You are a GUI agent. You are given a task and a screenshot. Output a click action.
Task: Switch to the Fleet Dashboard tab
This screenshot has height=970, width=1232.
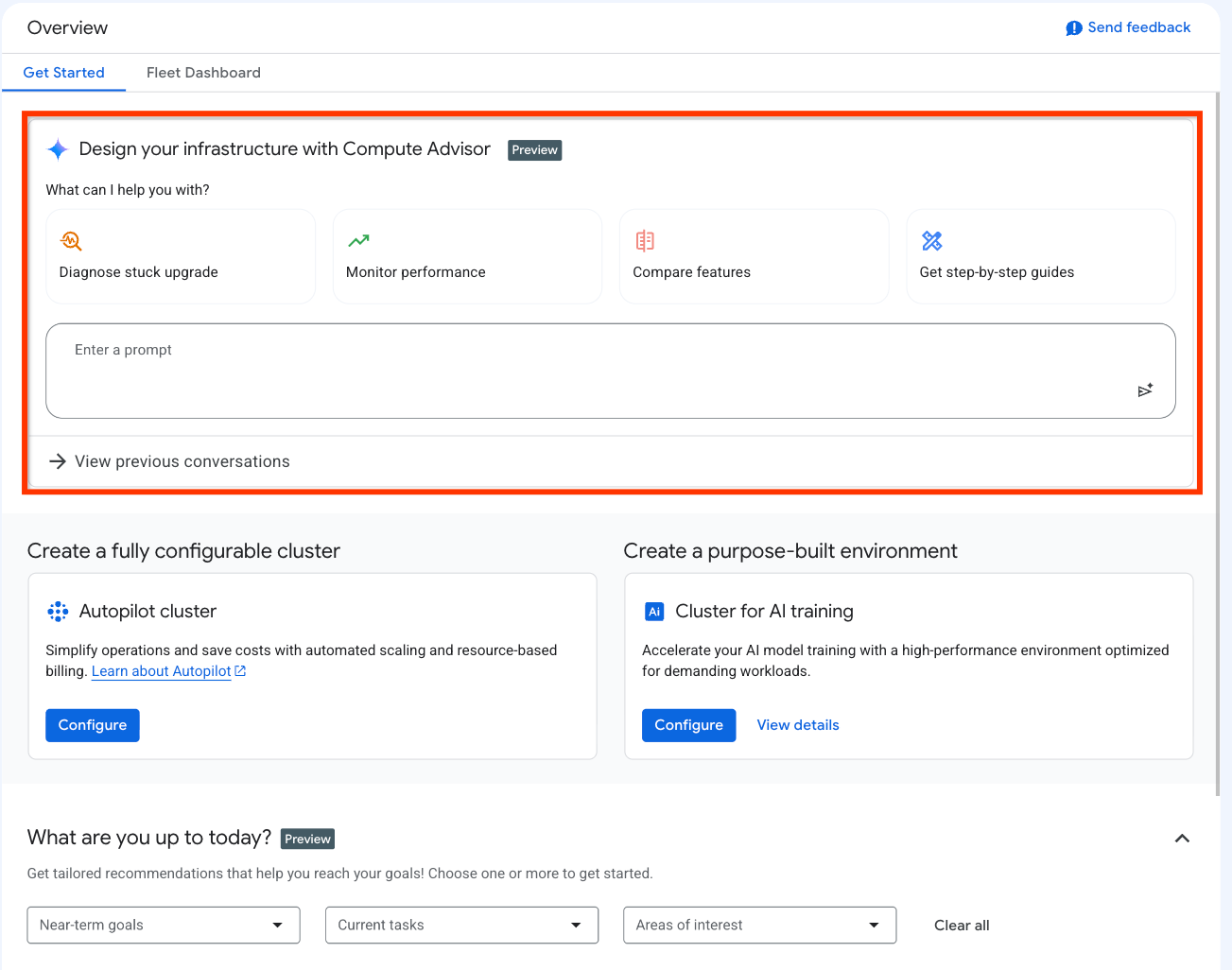coord(203,73)
